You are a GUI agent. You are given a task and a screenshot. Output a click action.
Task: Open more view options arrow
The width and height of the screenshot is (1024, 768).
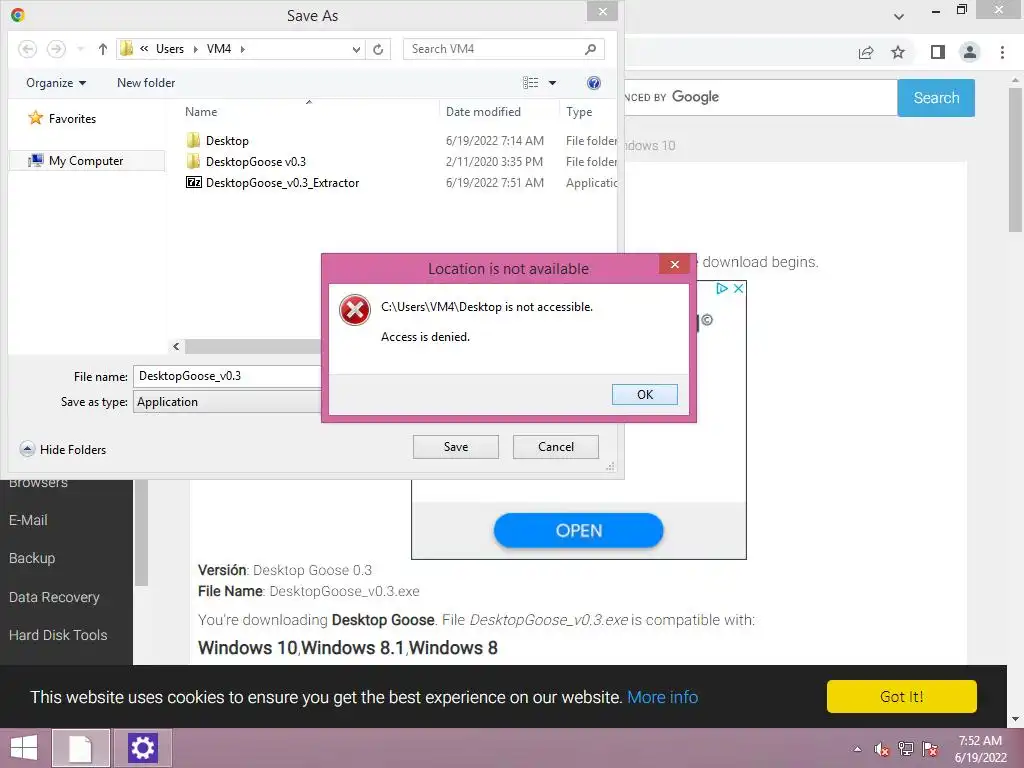pos(552,83)
